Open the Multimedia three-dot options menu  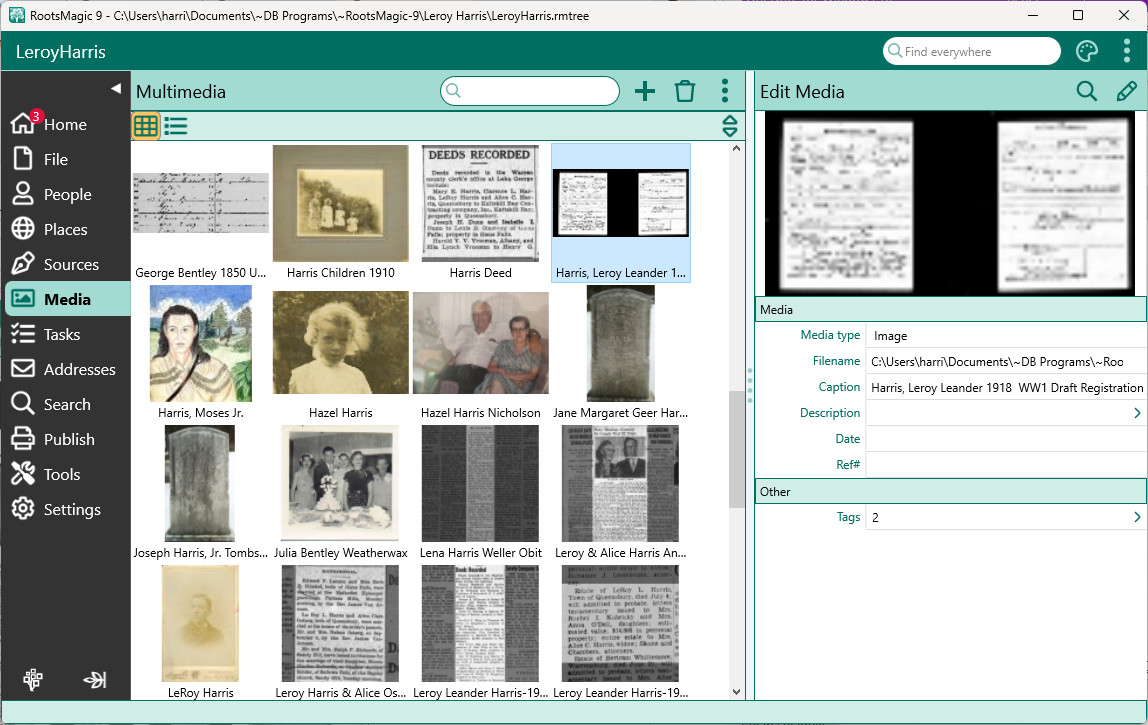725,92
